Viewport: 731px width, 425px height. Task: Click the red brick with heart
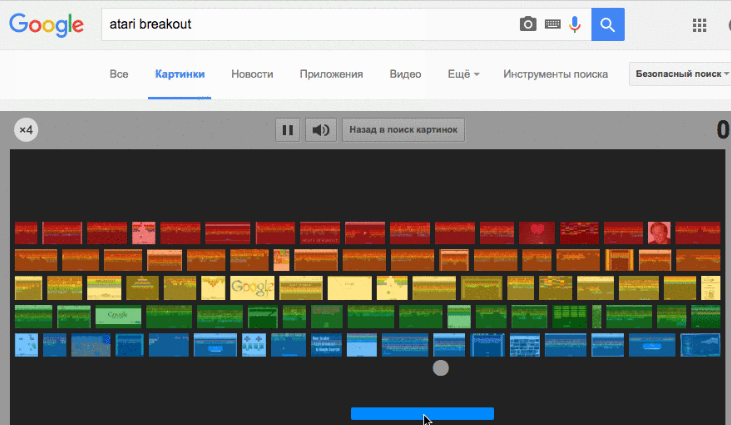pyautogui.click(x=537, y=233)
